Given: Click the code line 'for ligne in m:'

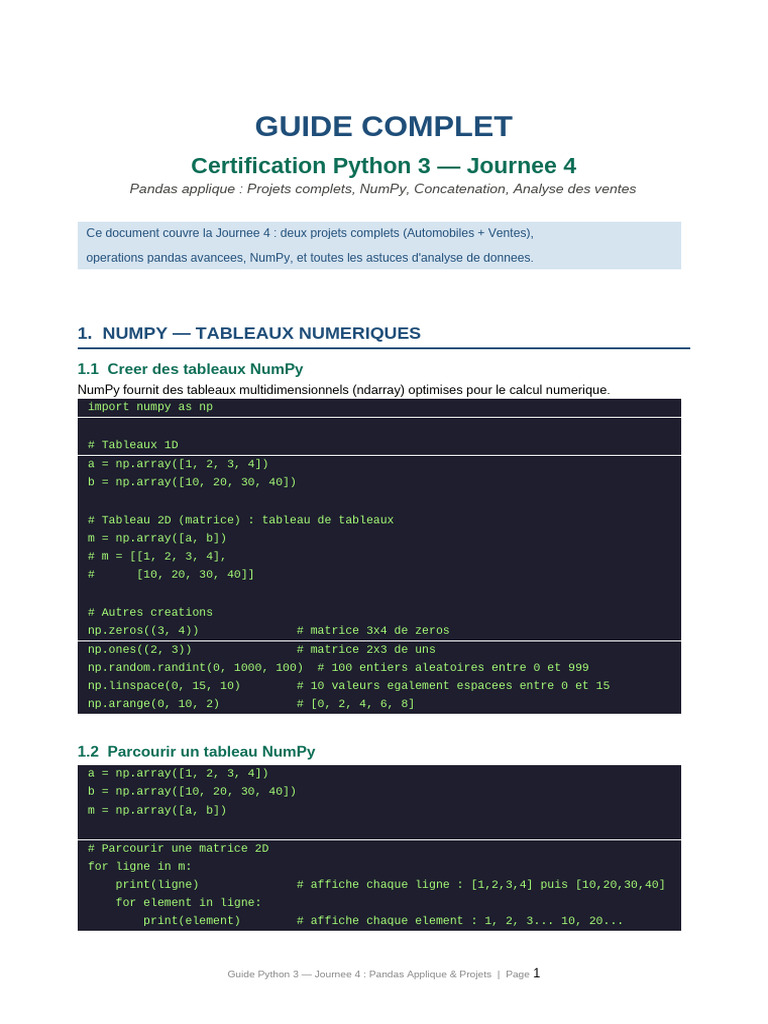Looking at the screenshot, I should [140, 867].
